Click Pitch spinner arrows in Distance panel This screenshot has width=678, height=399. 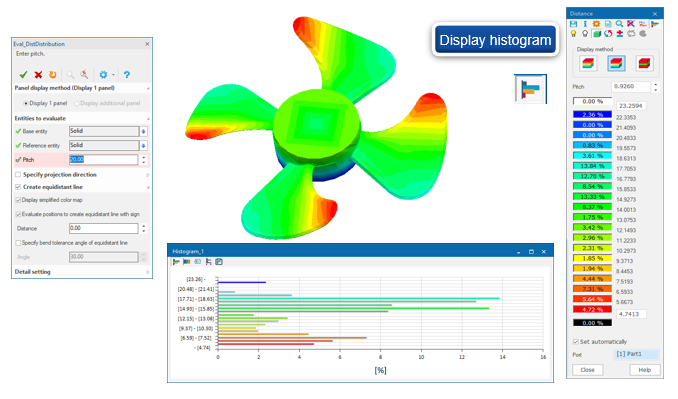point(656,87)
